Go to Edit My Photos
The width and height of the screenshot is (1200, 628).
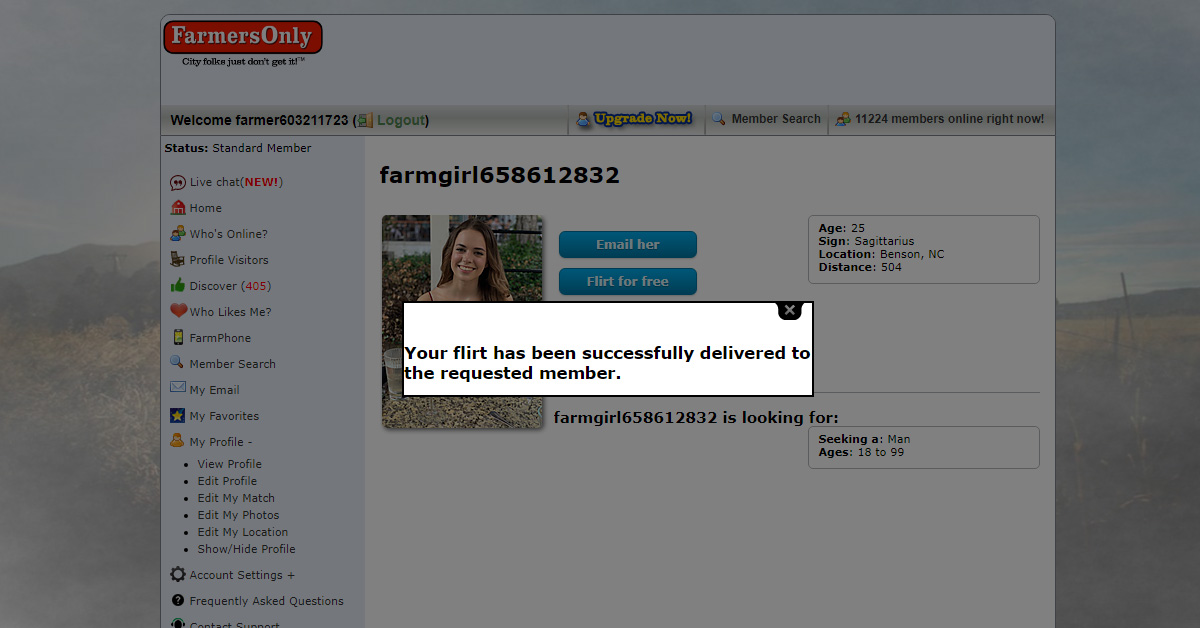coord(239,515)
